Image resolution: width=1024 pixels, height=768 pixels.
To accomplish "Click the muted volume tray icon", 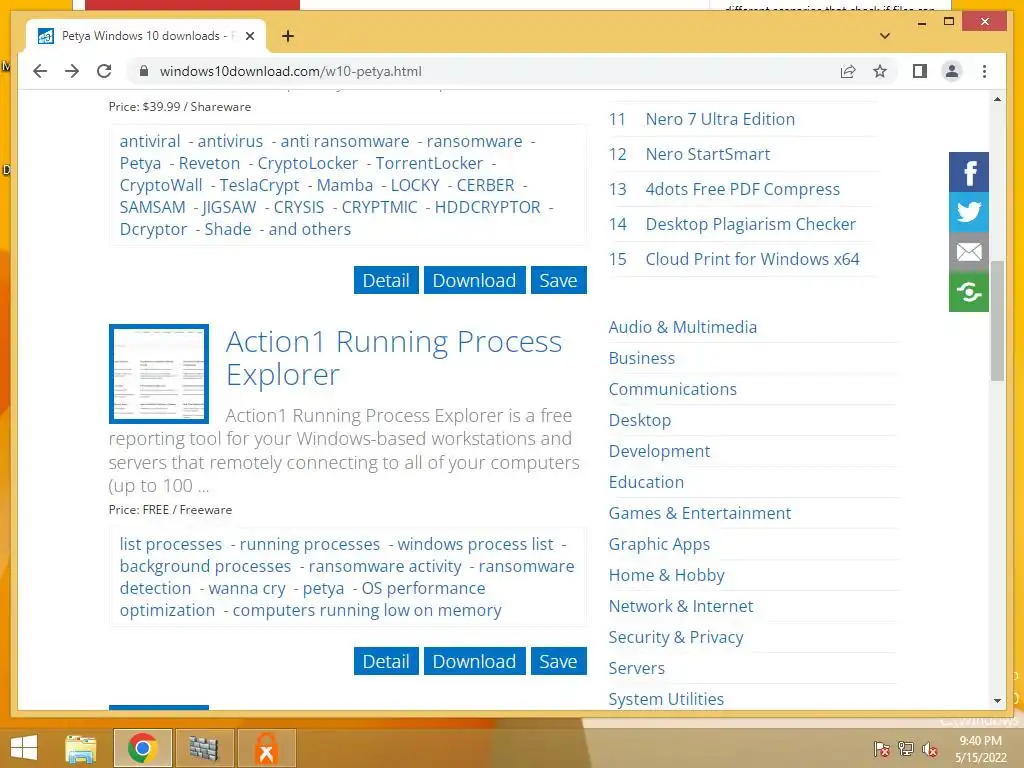I will coord(930,749).
